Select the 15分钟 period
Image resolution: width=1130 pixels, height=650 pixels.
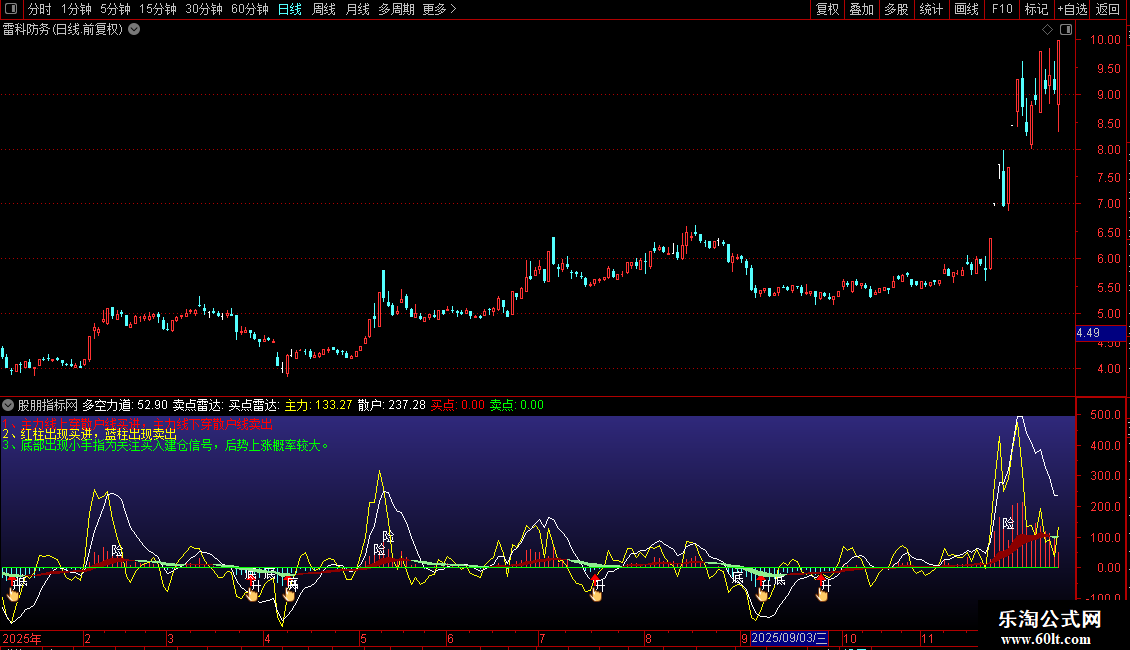coord(158,9)
